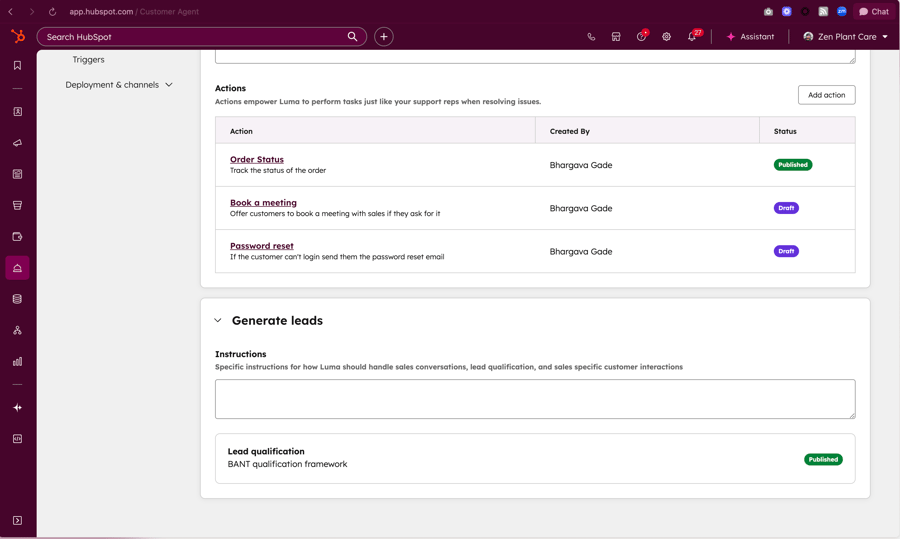Open the Reporting bar chart sidebar icon

tap(17, 361)
